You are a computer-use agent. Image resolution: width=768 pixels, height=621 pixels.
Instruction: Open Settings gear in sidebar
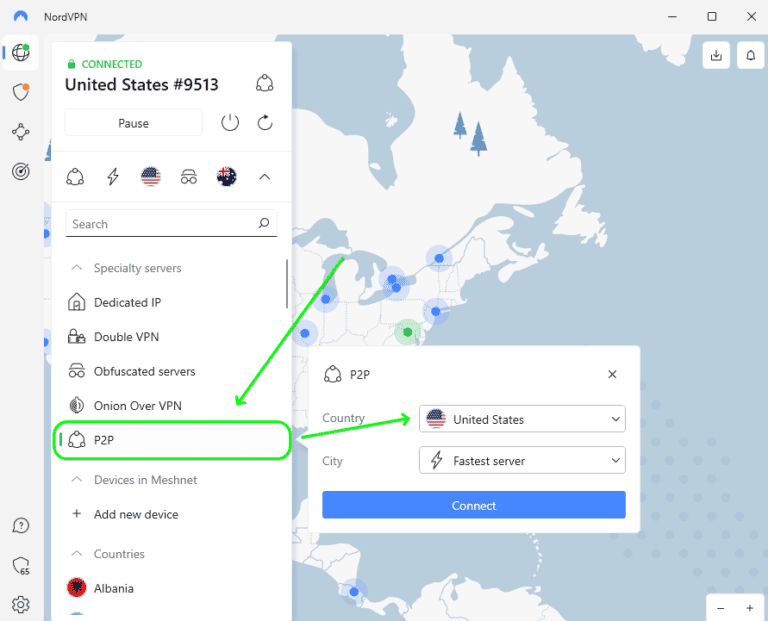tap(21, 605)
